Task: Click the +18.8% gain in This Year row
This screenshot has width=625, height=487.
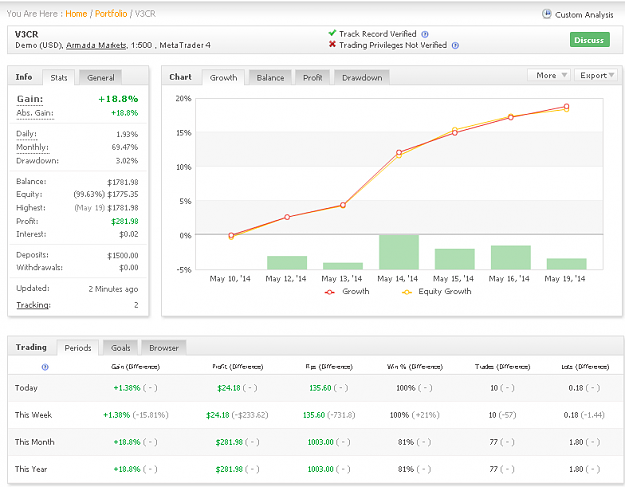Action: click(127, 469)
